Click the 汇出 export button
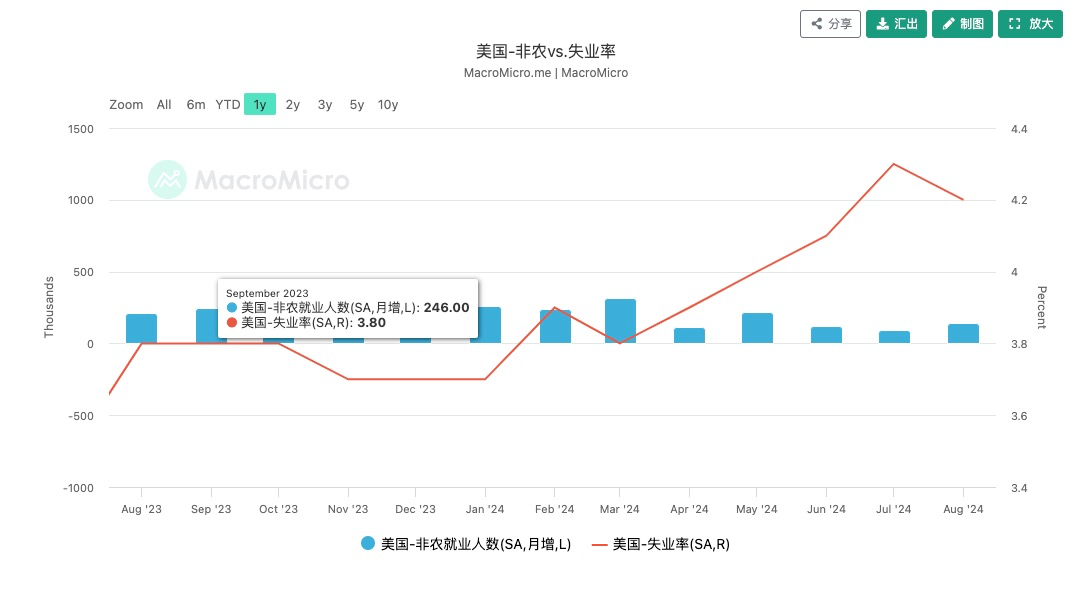Image resolution: width=1071 pixels, height=590 pixels. tap(895, 23)
